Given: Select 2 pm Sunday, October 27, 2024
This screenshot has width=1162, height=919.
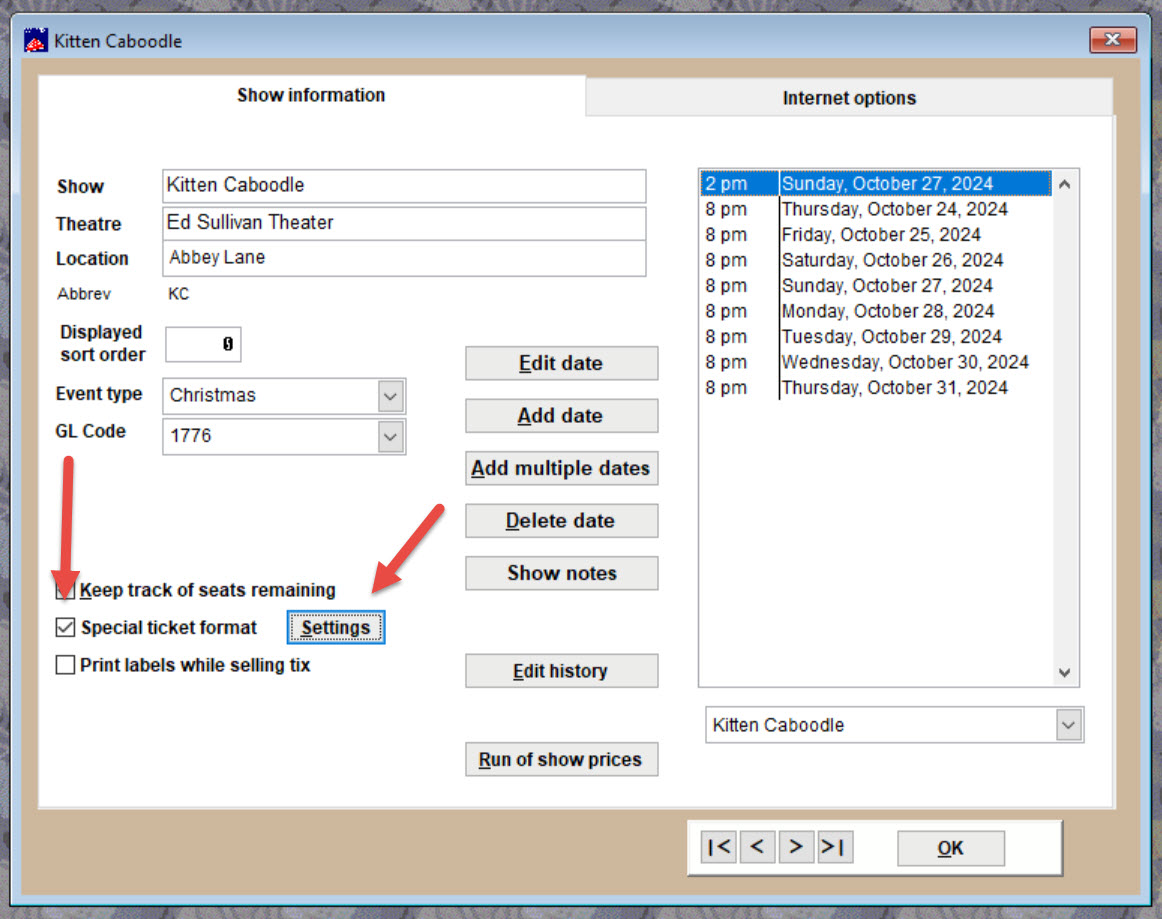Looking at the screenshot, I should tap(876, 183).
